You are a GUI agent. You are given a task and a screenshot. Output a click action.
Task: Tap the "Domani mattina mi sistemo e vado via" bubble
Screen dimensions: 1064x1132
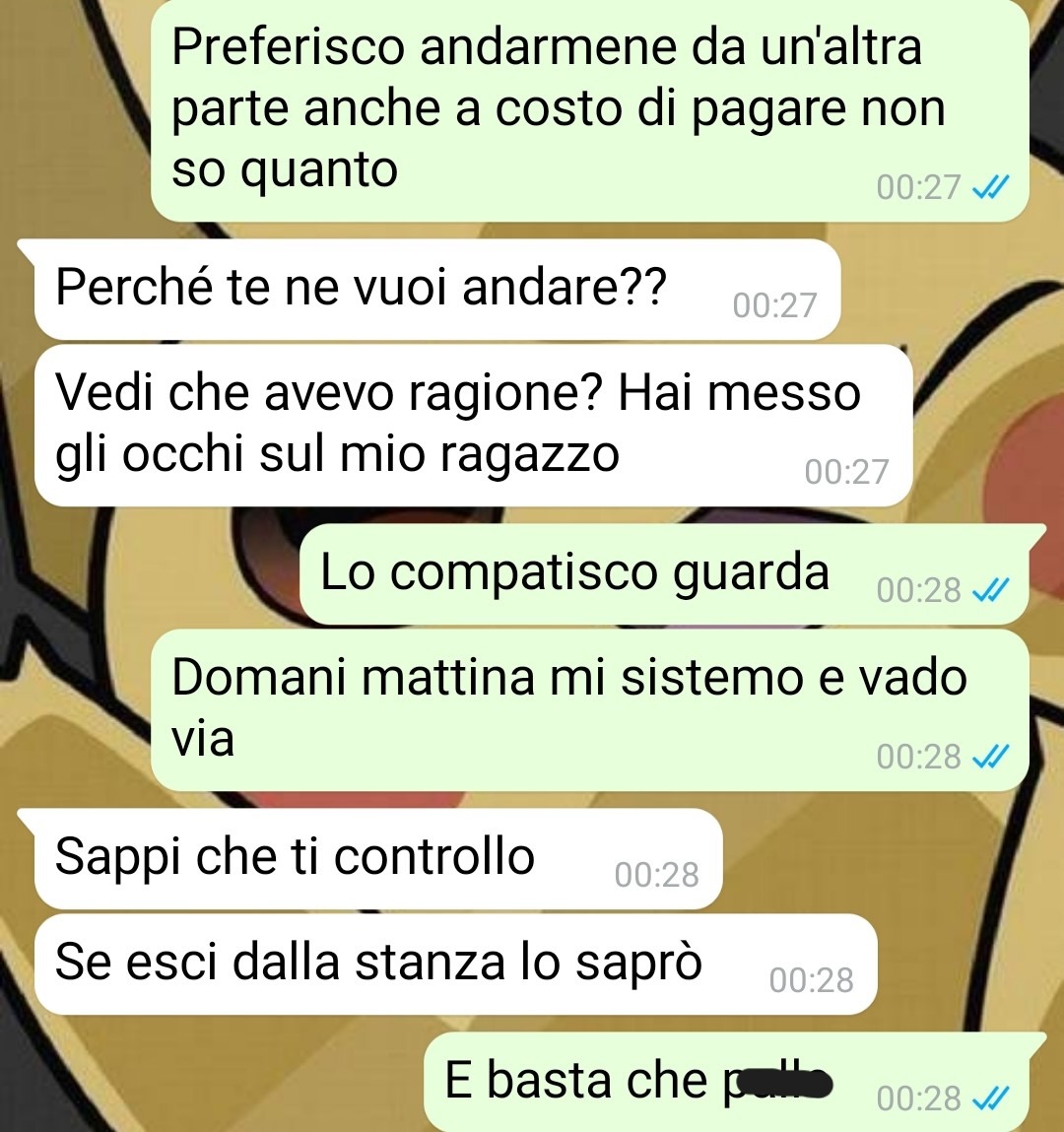(590, 710)
